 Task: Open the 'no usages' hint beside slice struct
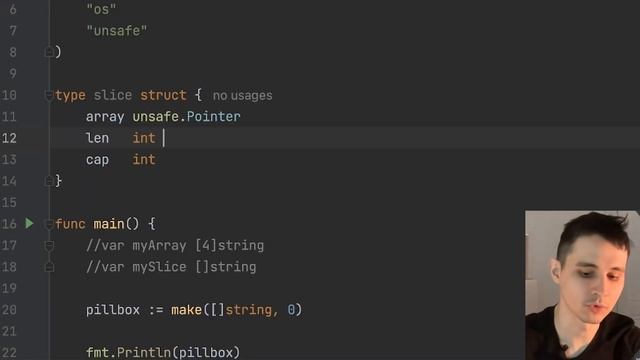[242, 96]
